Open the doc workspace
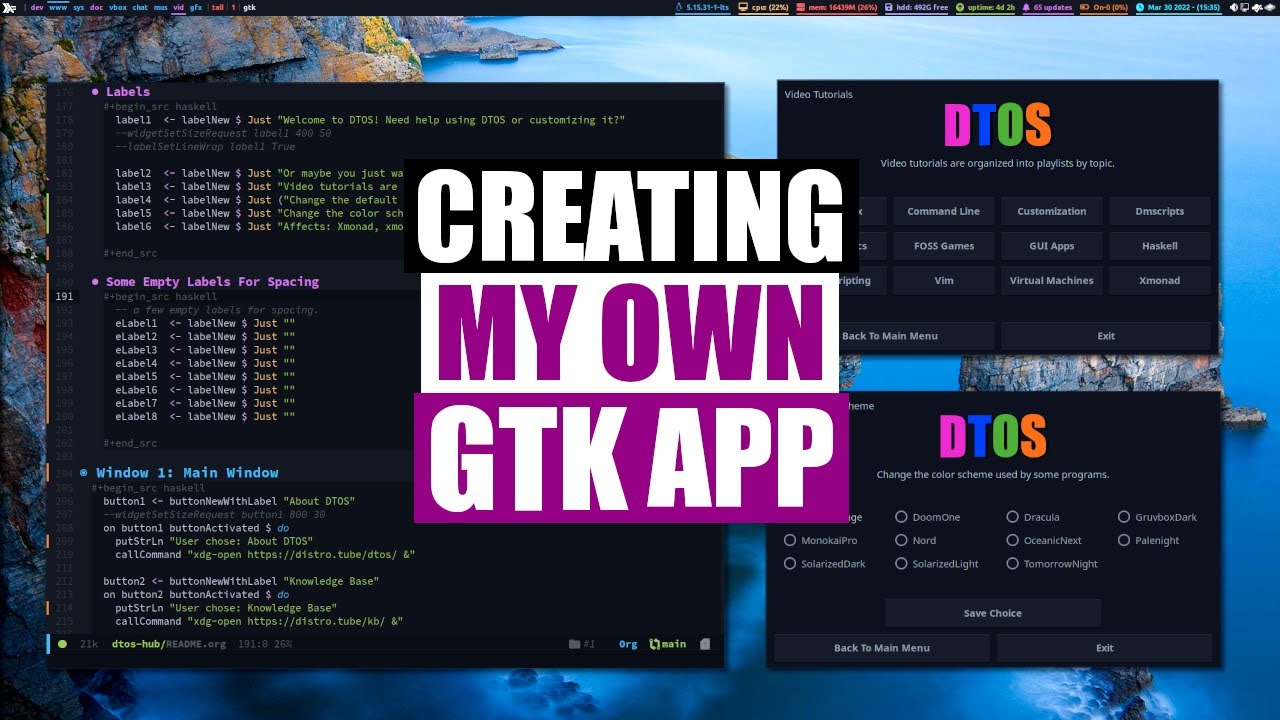The image size is (1280, 720). click(x=97, y=7)
